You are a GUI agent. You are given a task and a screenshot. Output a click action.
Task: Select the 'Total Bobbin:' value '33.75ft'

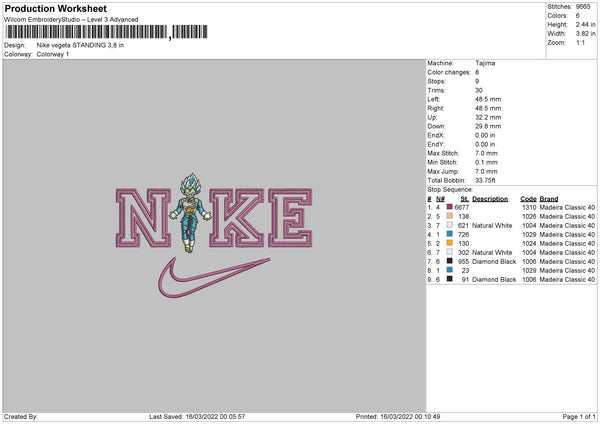point(486,180)
